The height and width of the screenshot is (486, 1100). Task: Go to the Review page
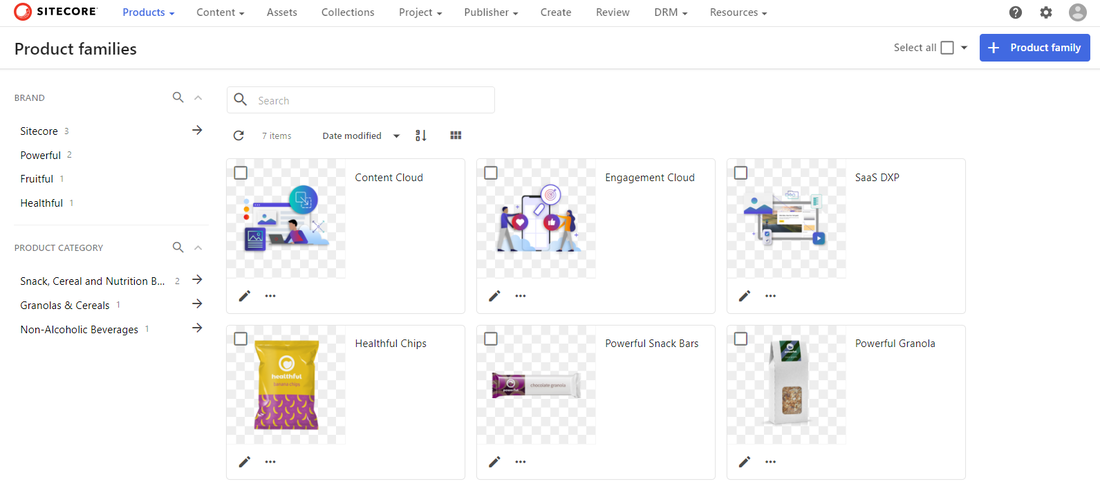coord(612,13)
